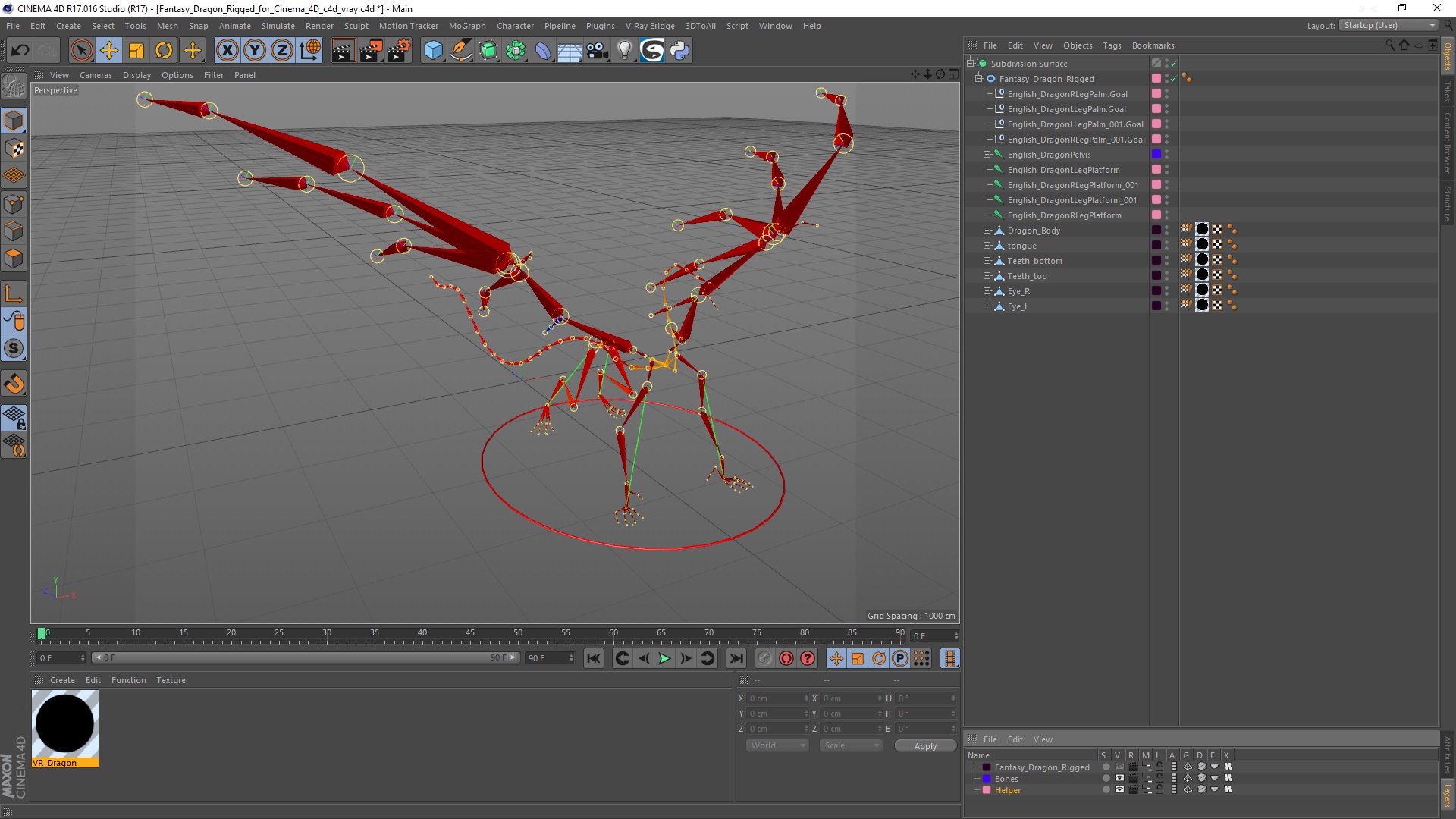Expand the Teeth_bottom object

(x=987, y=261)
